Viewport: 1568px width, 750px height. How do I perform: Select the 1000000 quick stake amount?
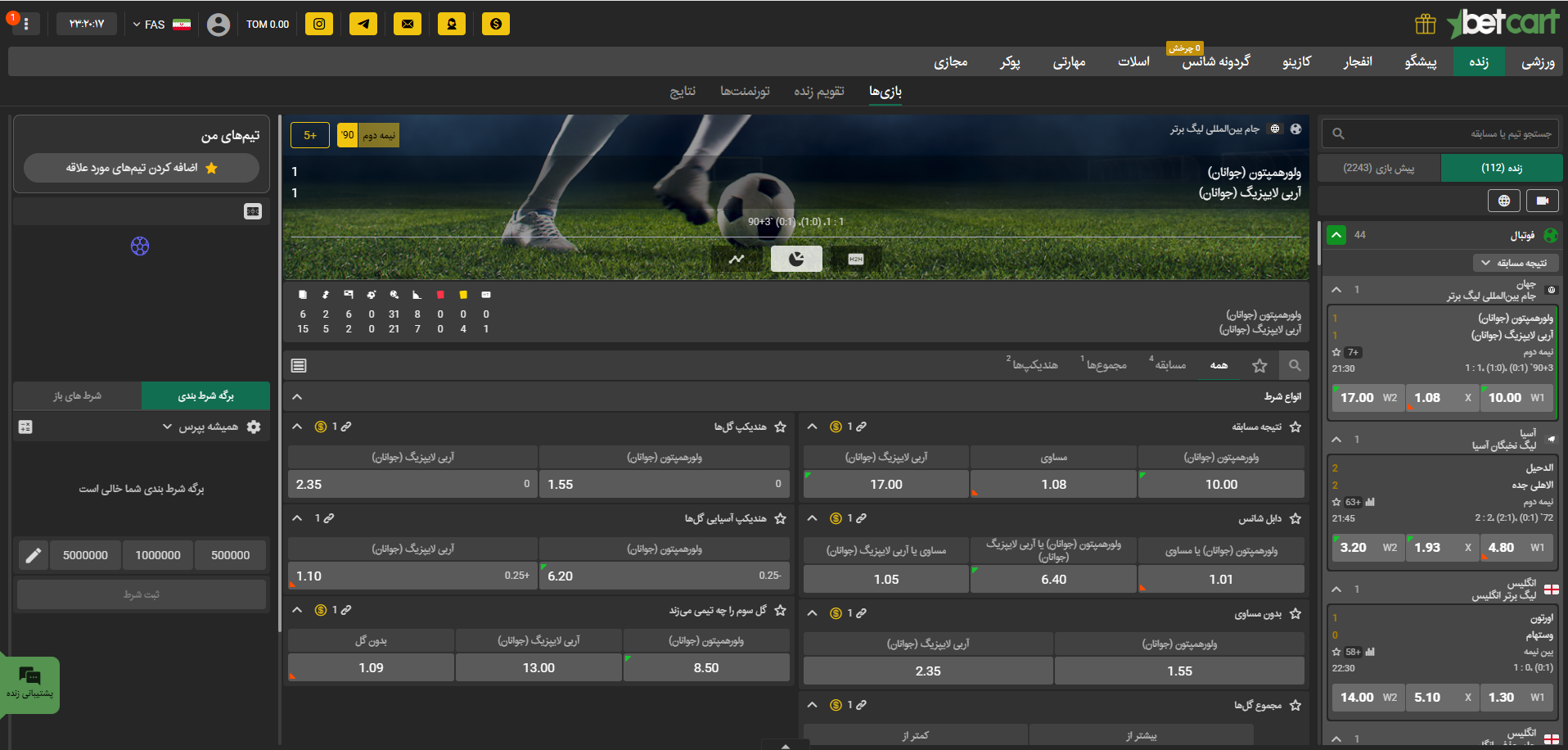click(x=158, y=555)
